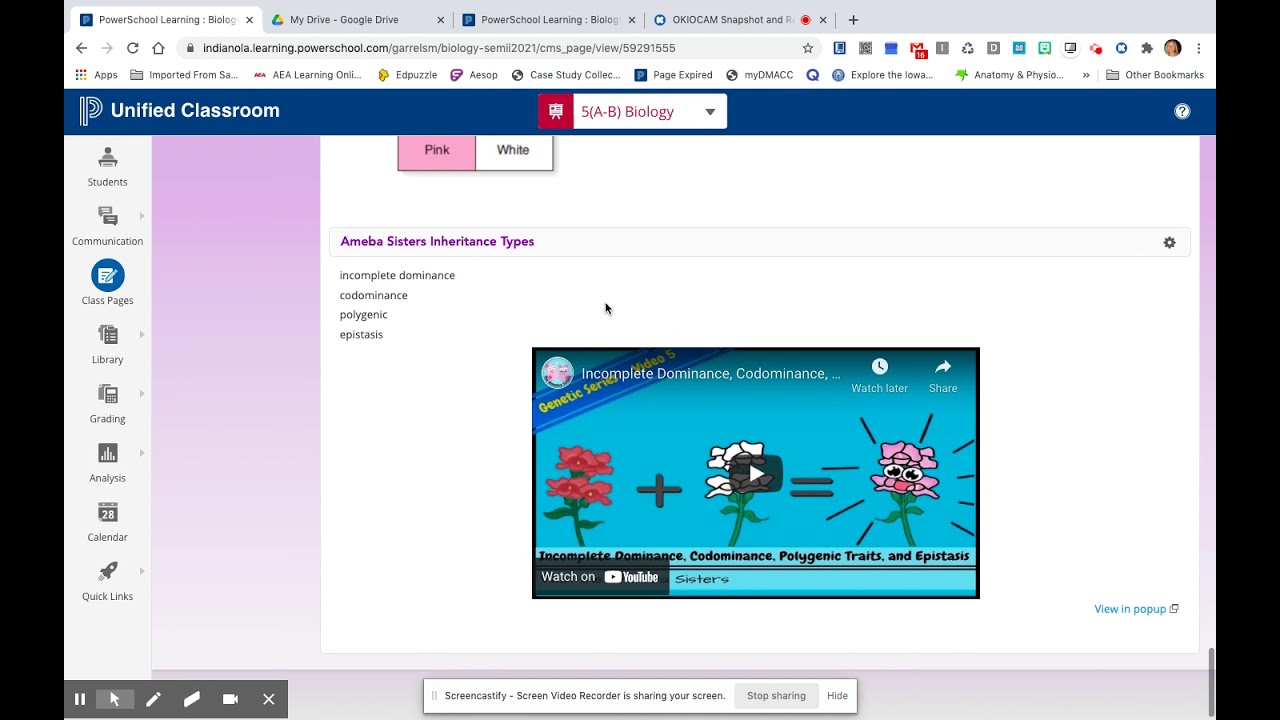Open the Chrome profile avatar
1280x720 pixels.
point(1173,48)
